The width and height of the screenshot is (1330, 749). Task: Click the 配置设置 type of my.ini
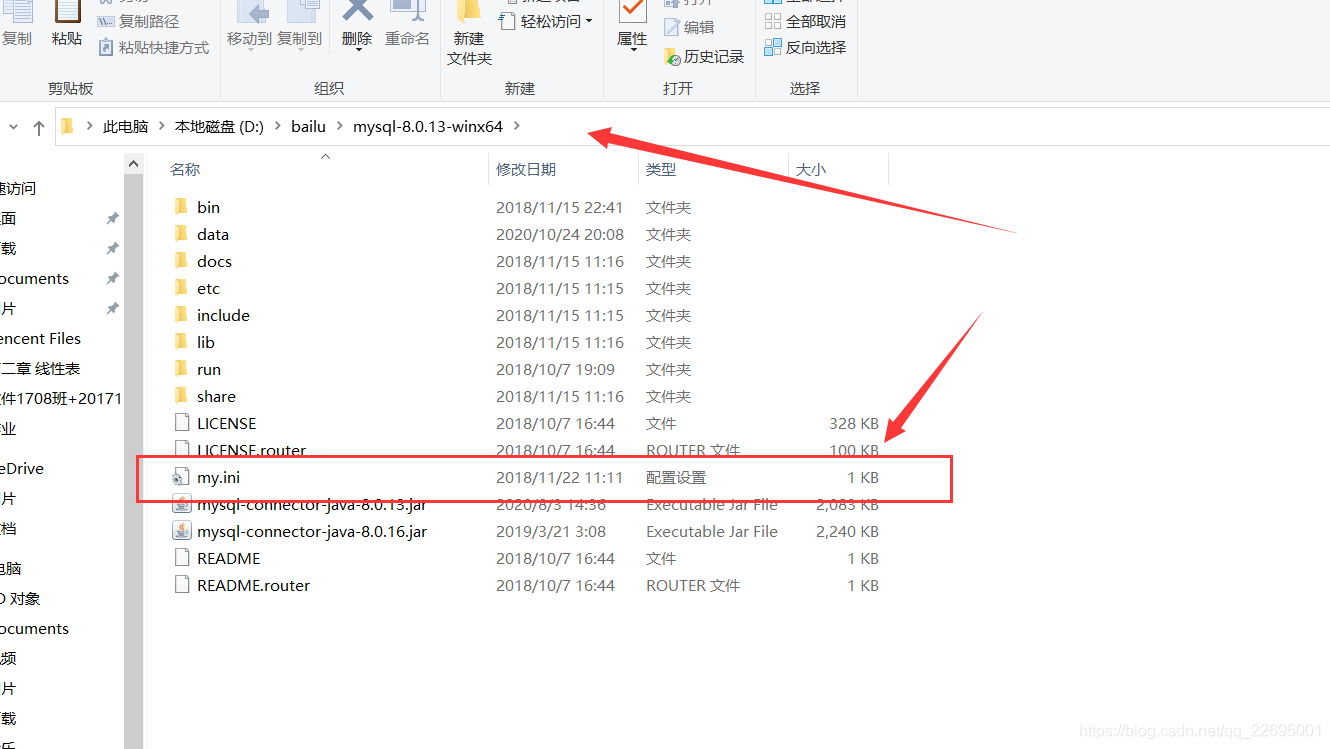pos(676,477)
